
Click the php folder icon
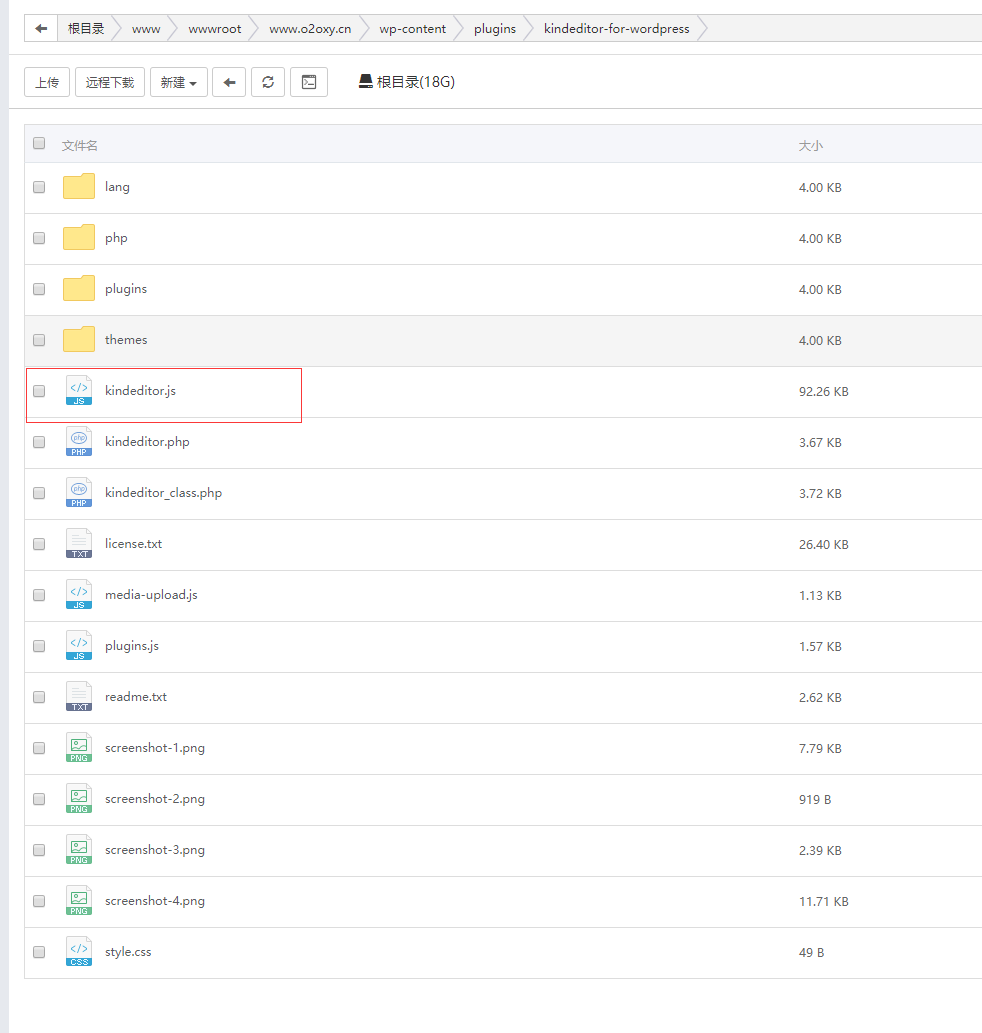pos(79,238)
